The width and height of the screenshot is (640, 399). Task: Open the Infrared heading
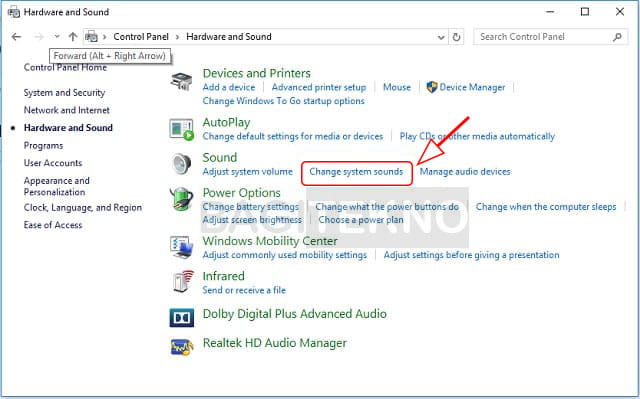pyautogui.click(x=223, y=276)
